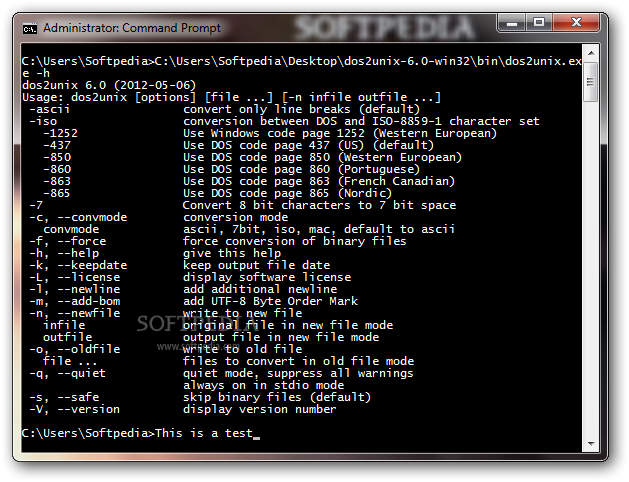Click the '-860' option text

pos(57,169)
